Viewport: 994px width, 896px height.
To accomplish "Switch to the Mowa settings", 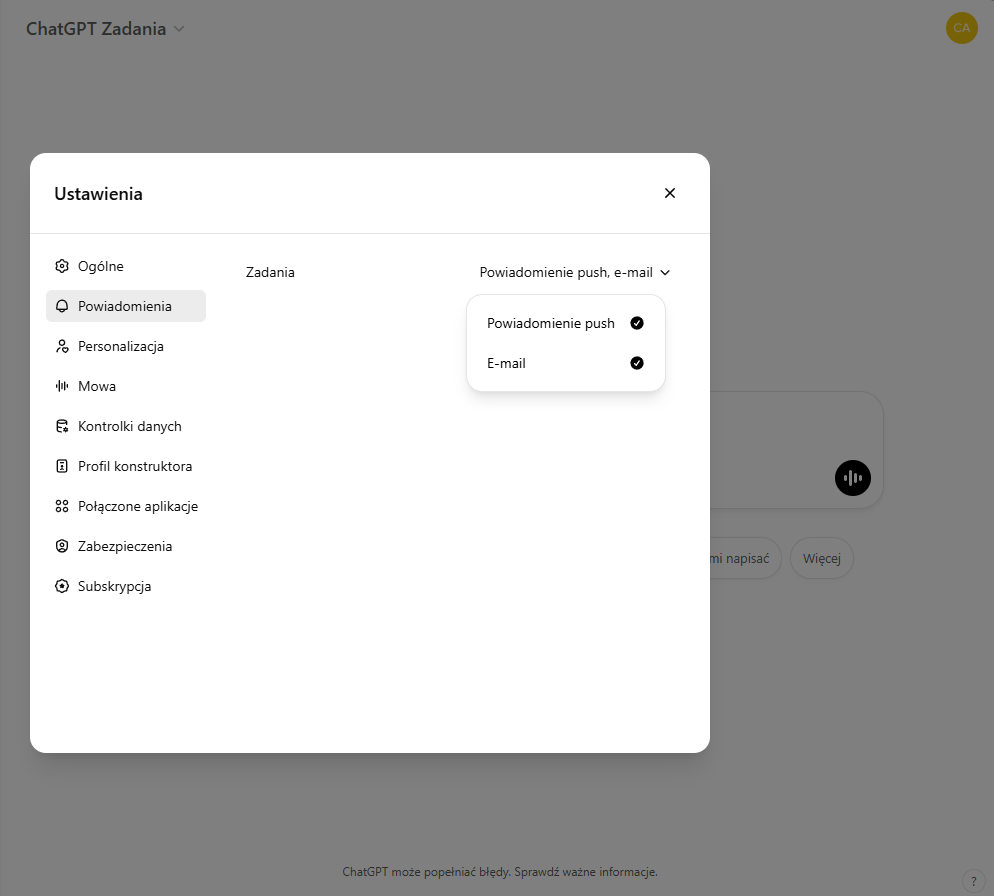I will (126, 386).
